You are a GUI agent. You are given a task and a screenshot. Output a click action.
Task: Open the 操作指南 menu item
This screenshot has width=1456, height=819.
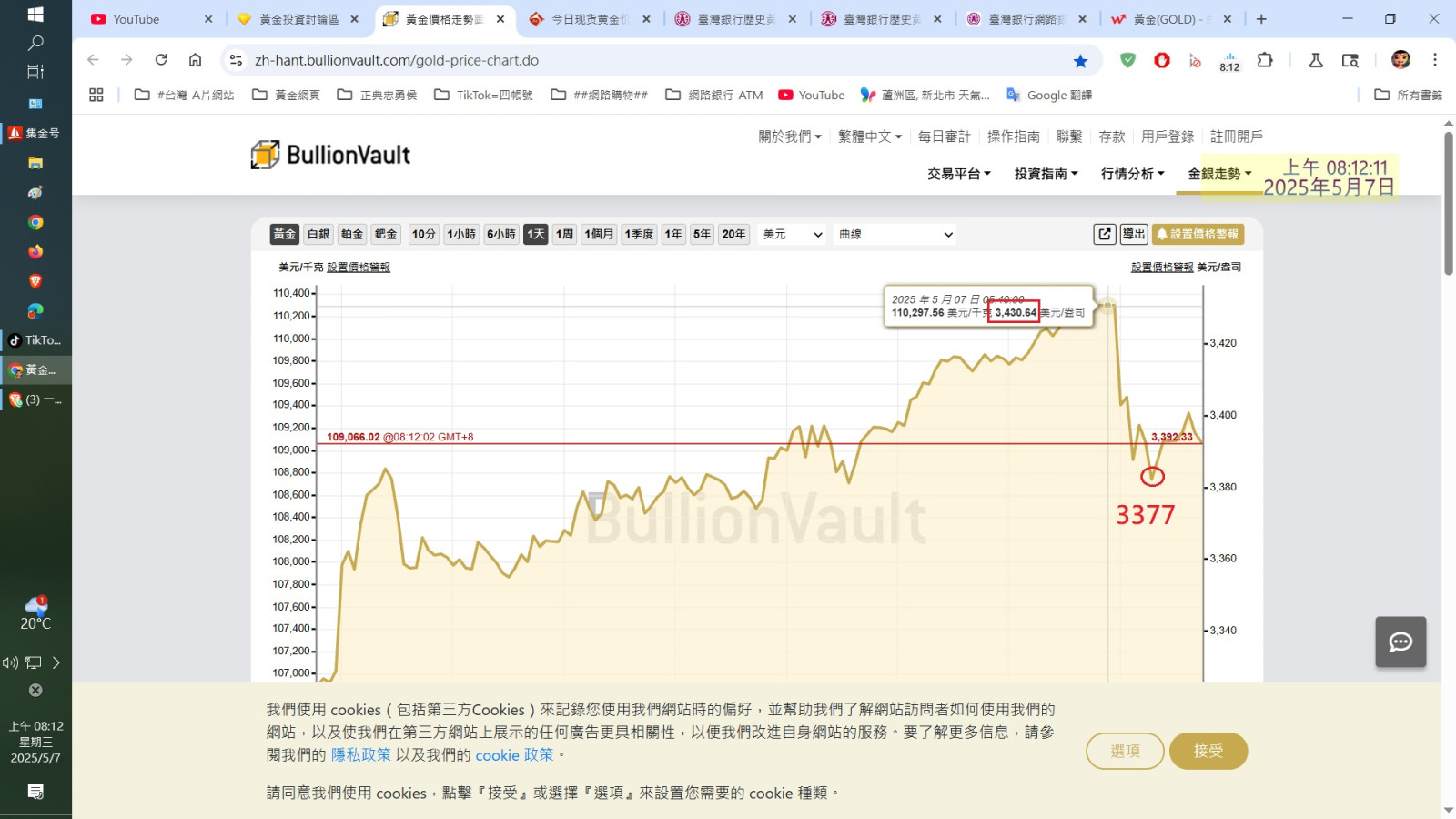[x=1014, y=136]
